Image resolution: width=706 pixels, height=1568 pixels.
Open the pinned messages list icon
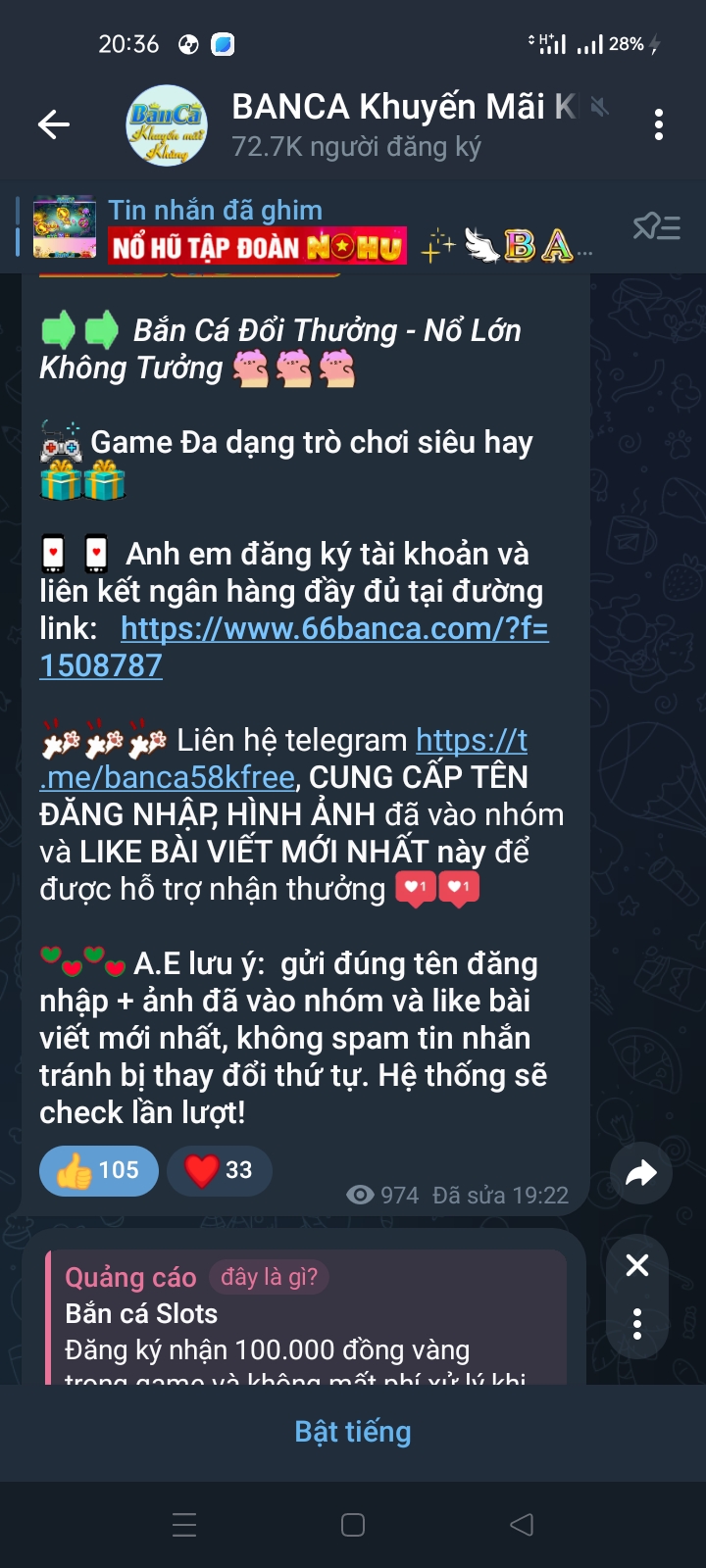(656, 228)
